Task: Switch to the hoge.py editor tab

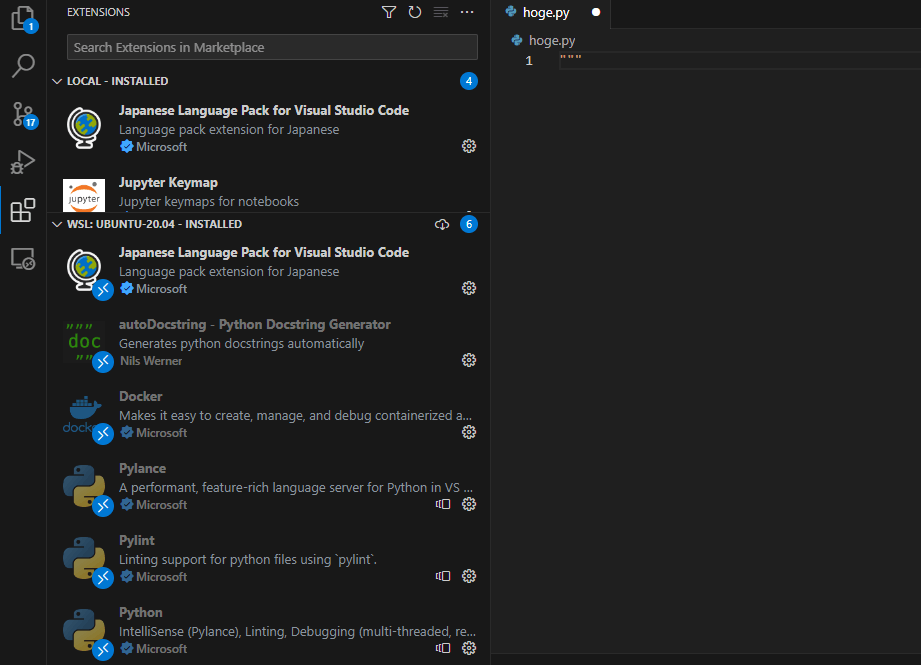Action: tap(546, 13)
